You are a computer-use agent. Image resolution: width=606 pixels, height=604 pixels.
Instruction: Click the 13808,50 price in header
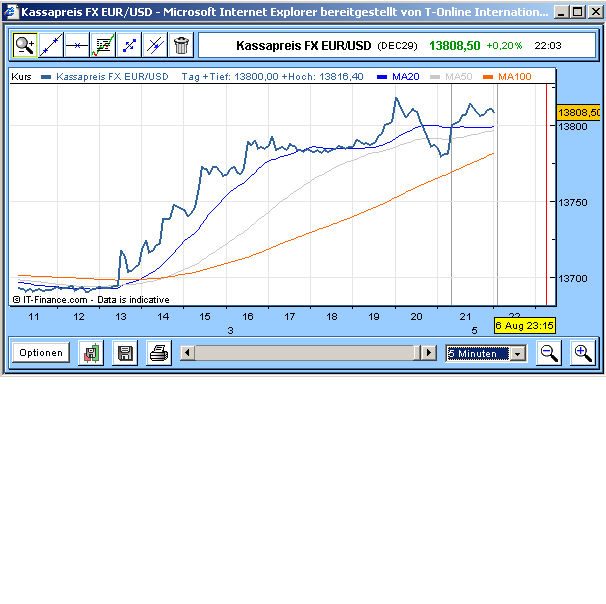point(454,46)
